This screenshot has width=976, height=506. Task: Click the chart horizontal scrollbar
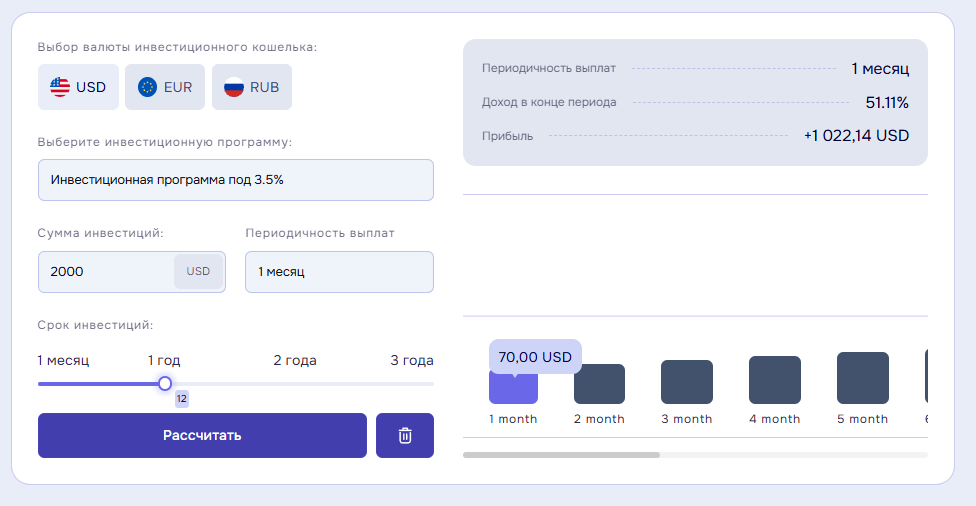coord(561,455)
